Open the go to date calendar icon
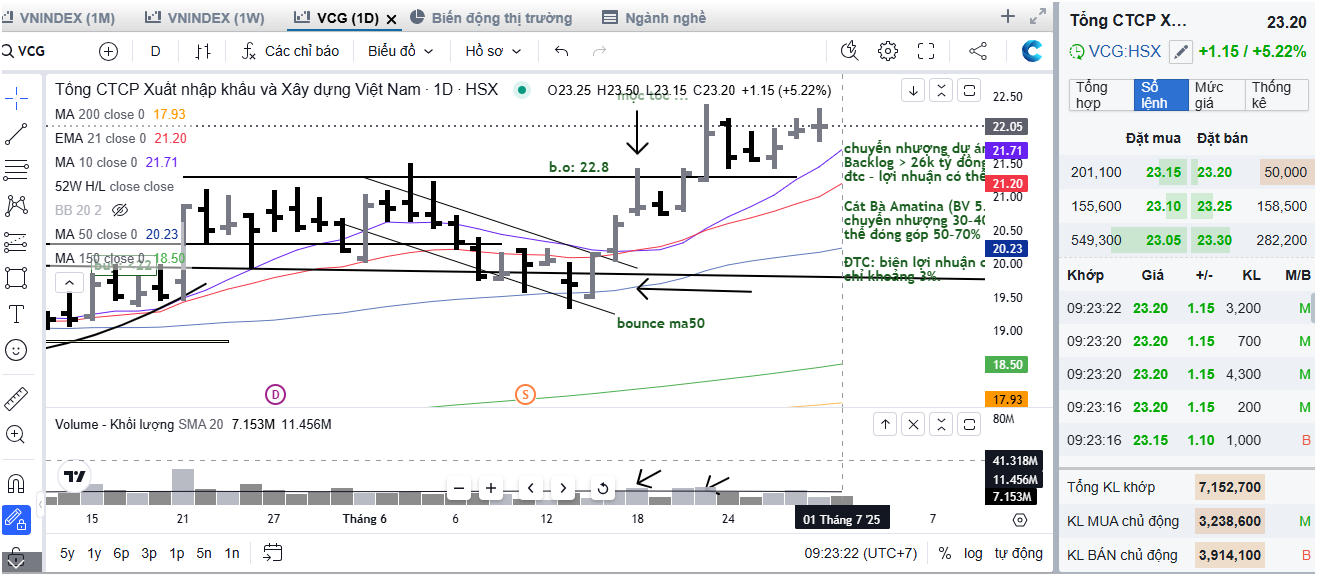 click(273, 552)
